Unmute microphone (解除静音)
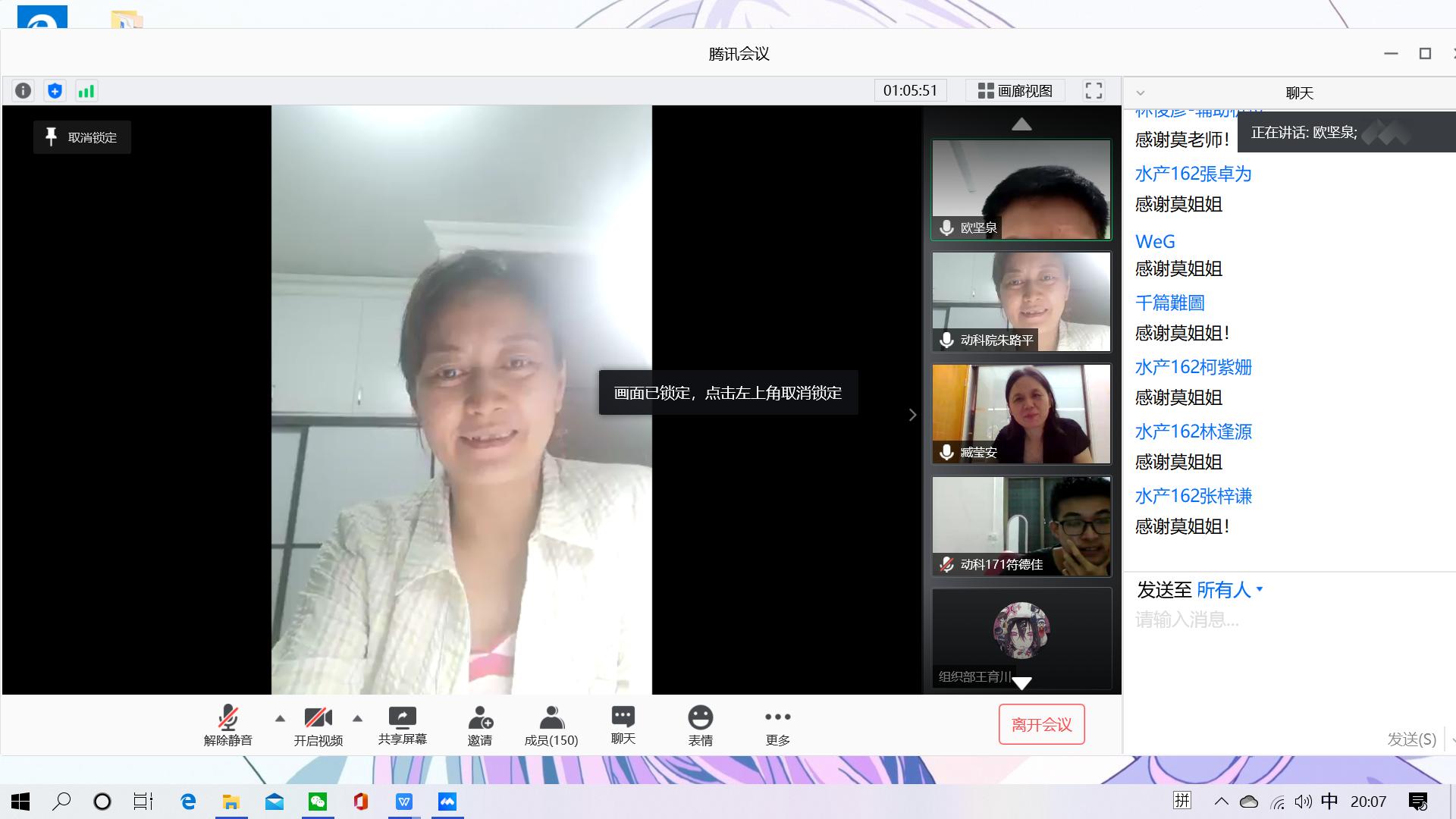Screen dimensions: 1456x819 pos(227,726)
